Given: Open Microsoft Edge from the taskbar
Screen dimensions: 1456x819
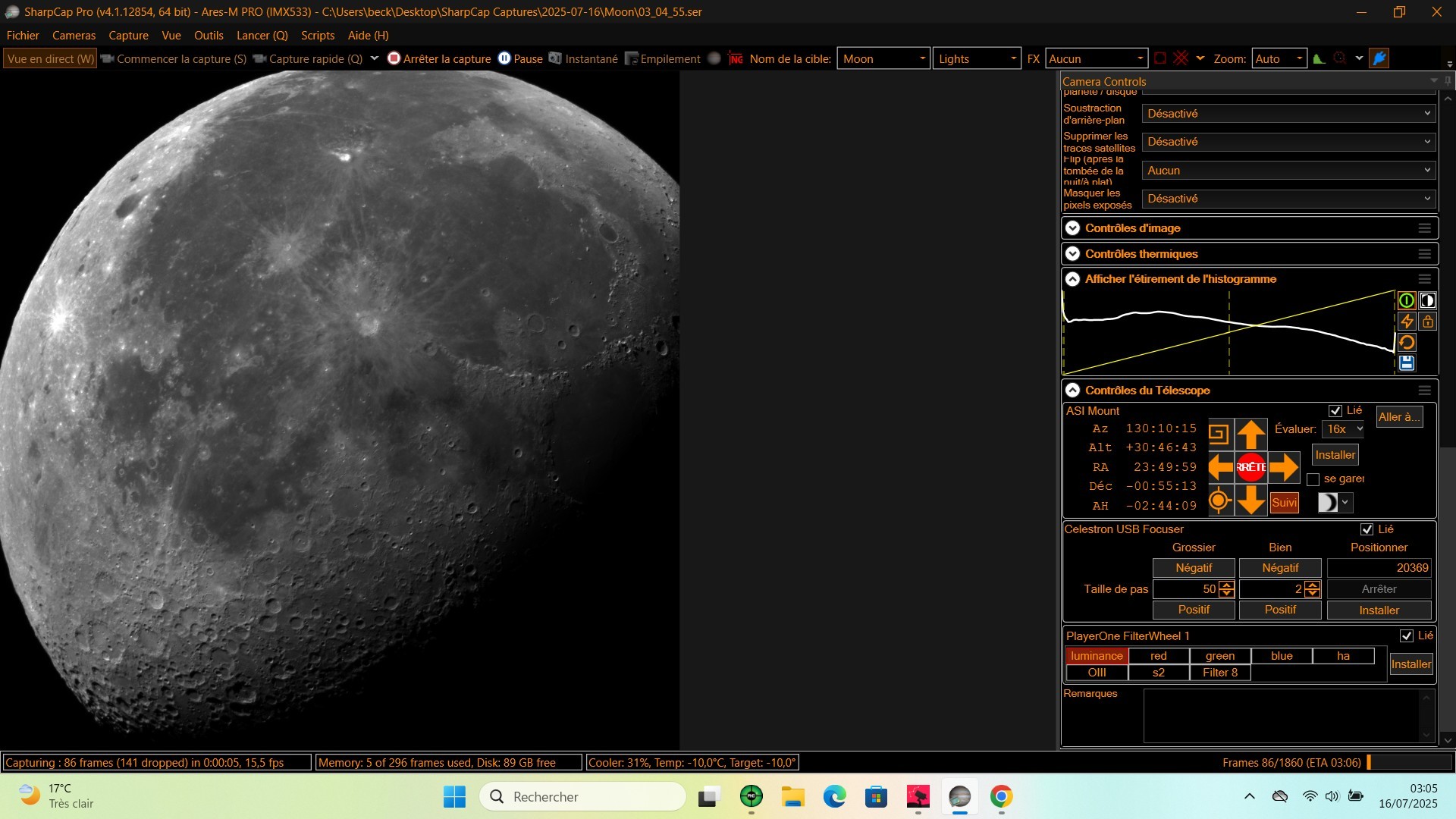Looking at the screenshot, I should (x=834, y=796).
